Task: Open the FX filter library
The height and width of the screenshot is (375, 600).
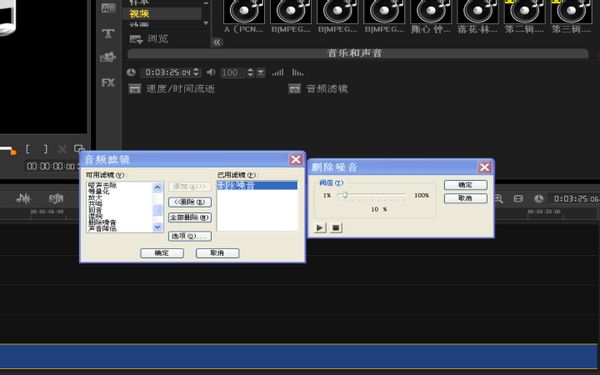Action: [108, 82]
